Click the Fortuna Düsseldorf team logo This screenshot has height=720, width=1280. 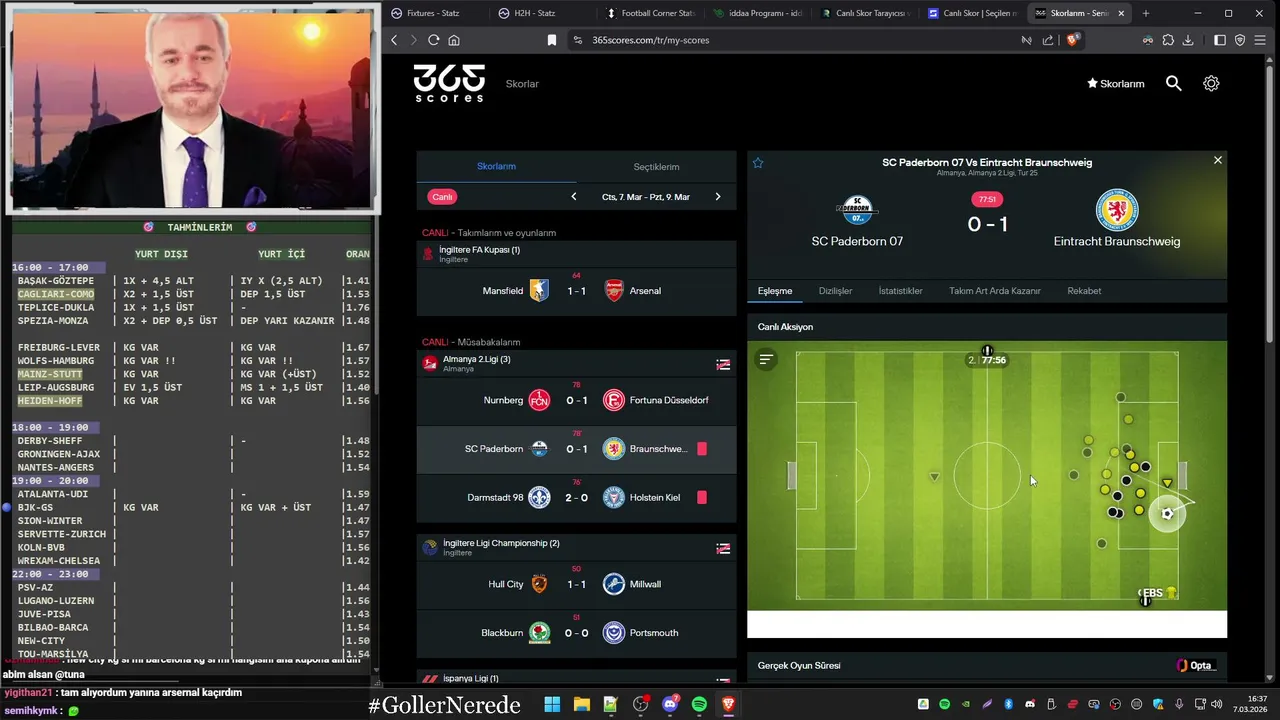click(x=614, y=400)
